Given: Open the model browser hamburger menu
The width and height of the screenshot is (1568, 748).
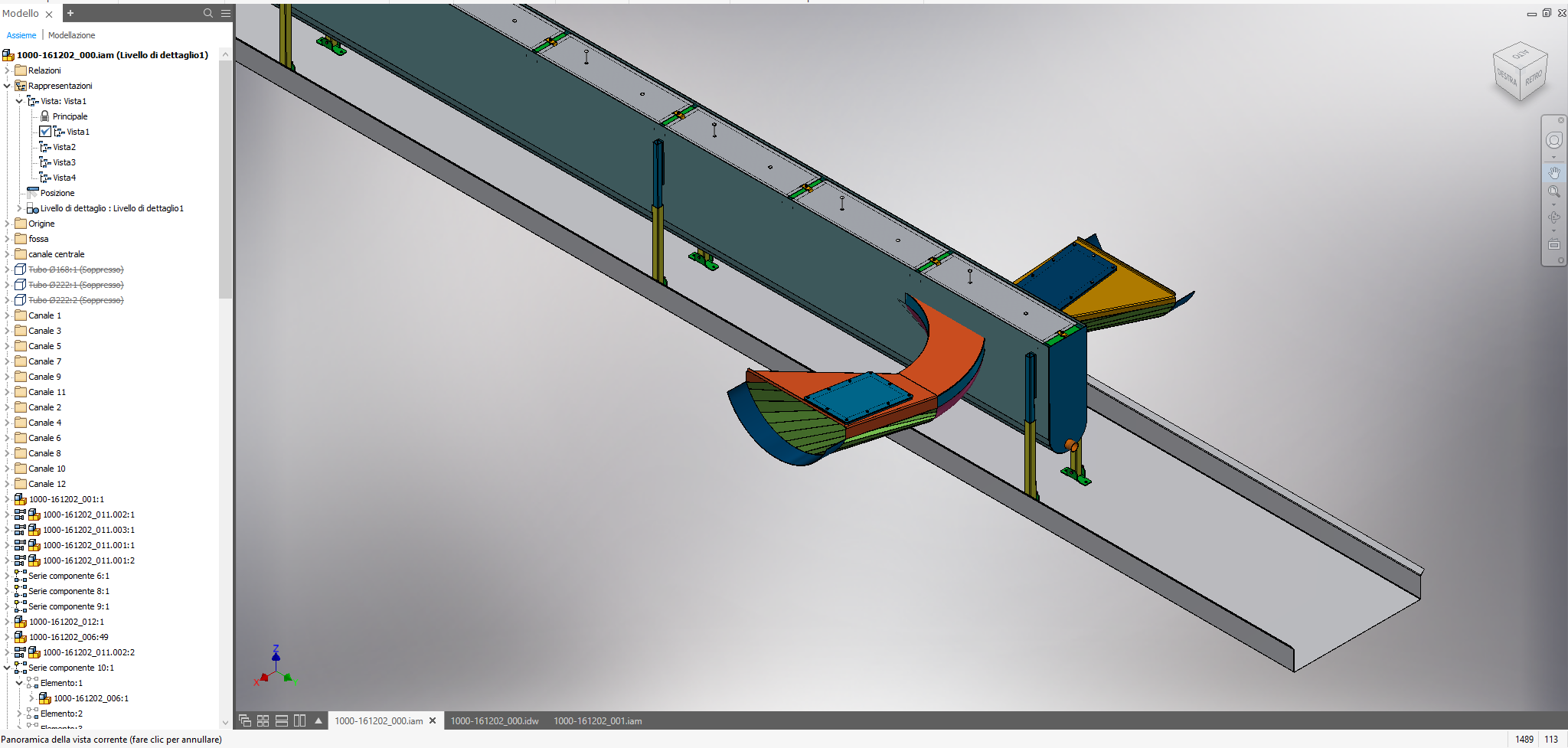Looking at the screenshot, I should [x=226, y=13].
